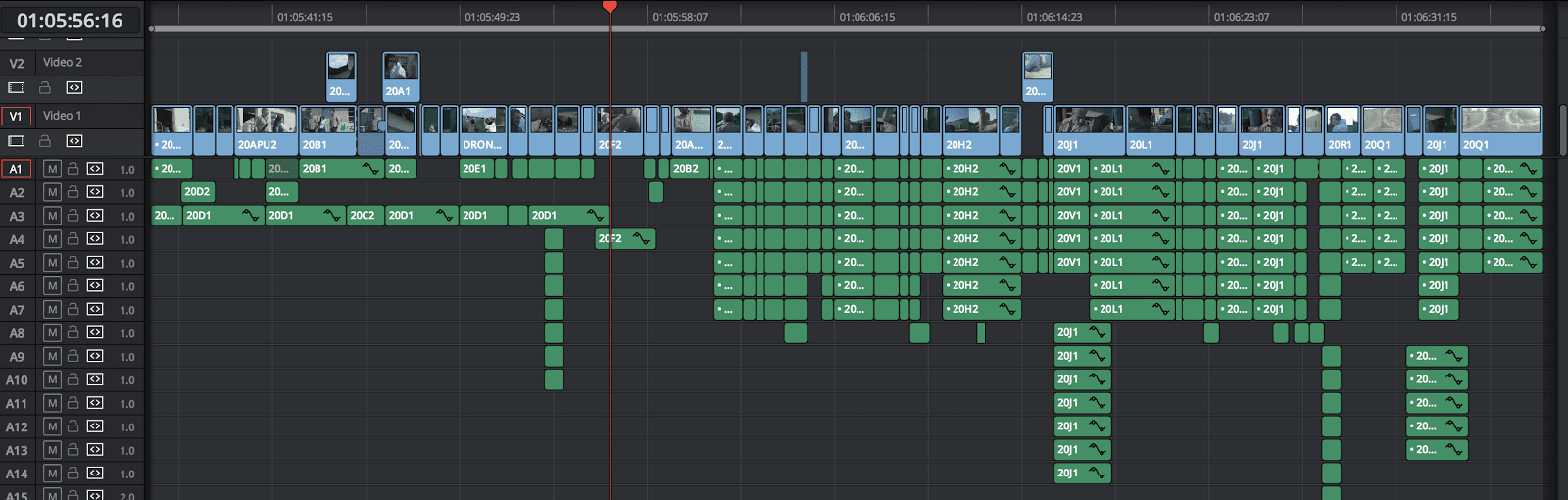Mute audio track A5
Screen dimensions: 1568x500
click(53, 263)
